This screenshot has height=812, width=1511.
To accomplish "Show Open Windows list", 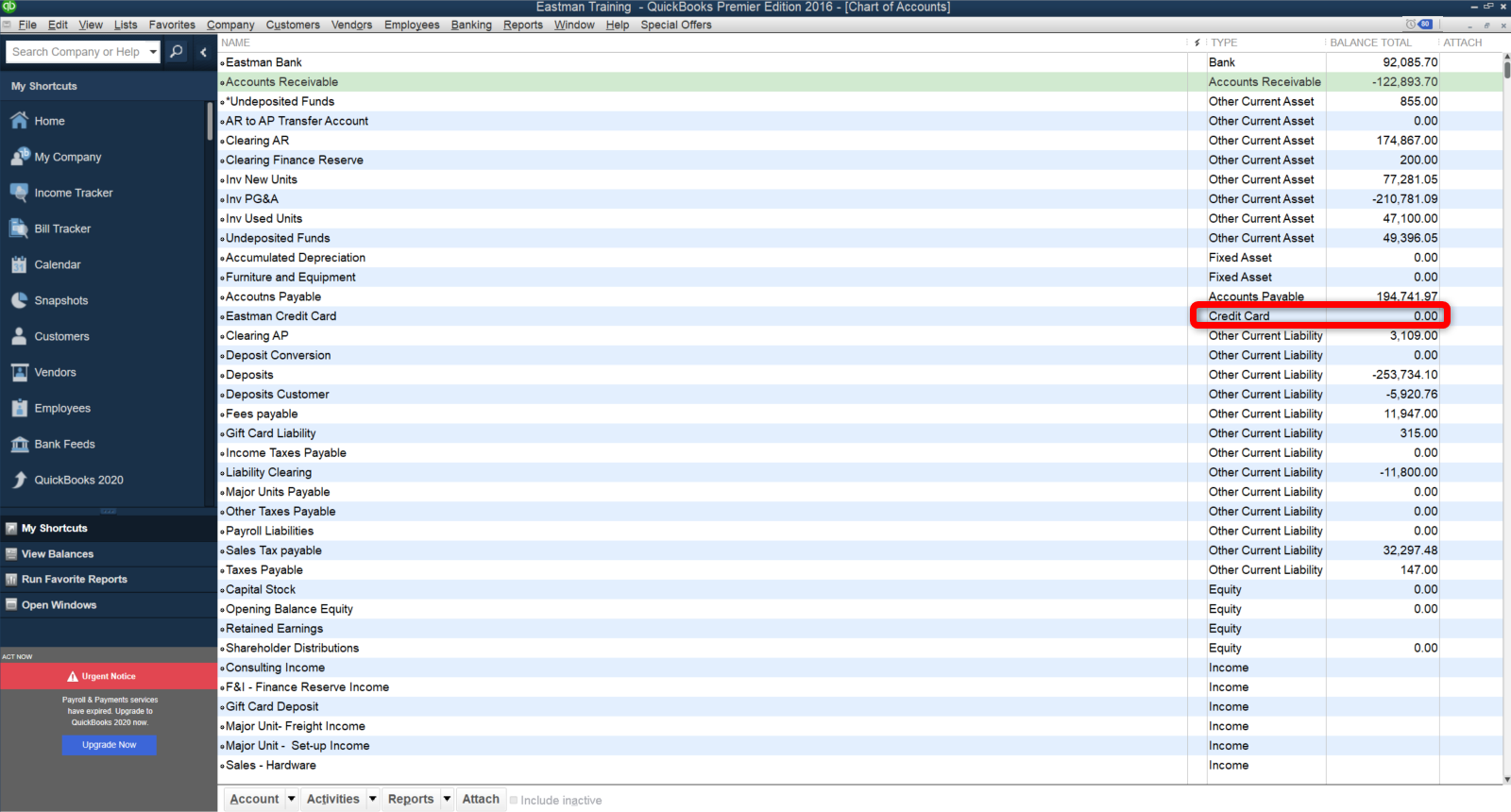I will click(x=109, y=605).
